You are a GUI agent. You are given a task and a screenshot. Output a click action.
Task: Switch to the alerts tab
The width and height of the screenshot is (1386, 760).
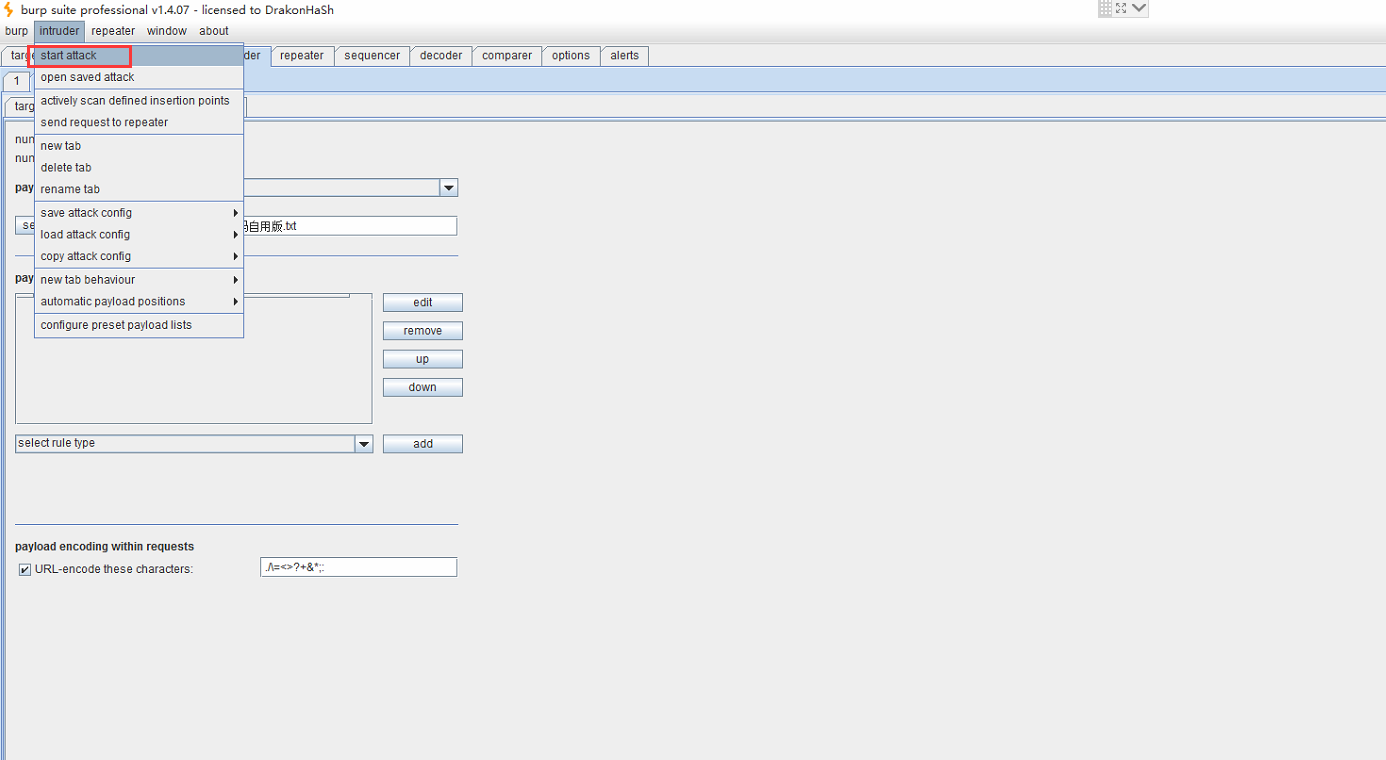click(x=625, y=56)
